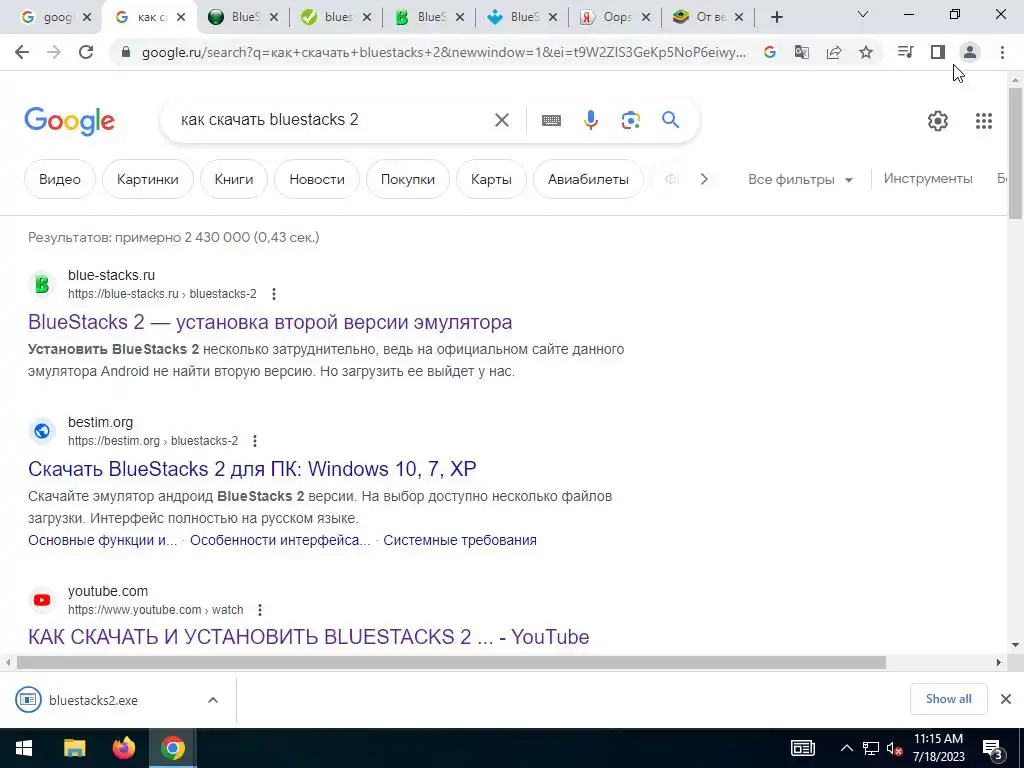
Task: Bookmark this page with the star icon
Action: click(866, 52)
